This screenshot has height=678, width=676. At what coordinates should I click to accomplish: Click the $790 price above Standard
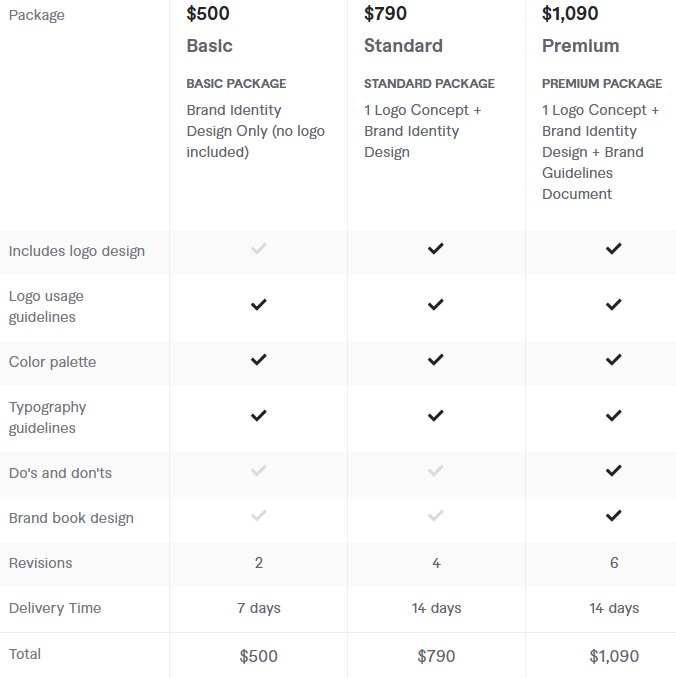click(386, 14)
